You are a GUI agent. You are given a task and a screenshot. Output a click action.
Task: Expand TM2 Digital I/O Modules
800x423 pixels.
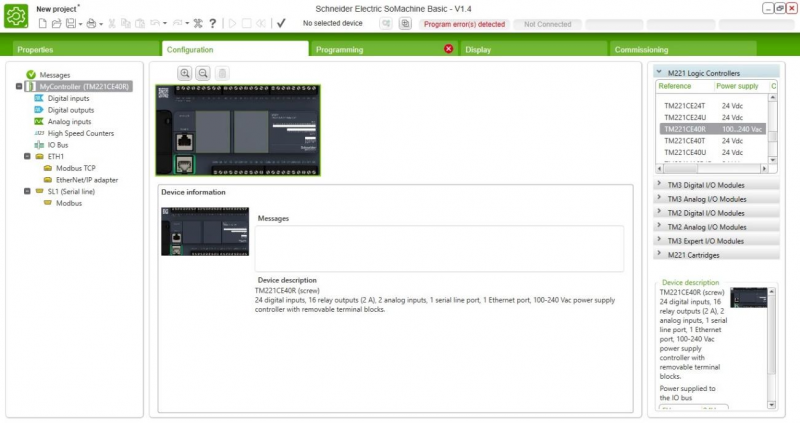716,213
